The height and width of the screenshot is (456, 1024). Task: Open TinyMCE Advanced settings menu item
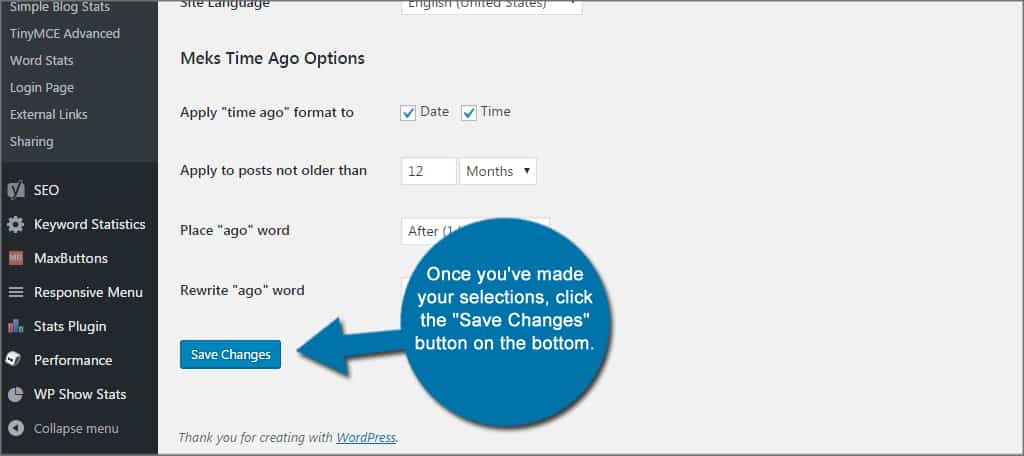coord(65,33)
